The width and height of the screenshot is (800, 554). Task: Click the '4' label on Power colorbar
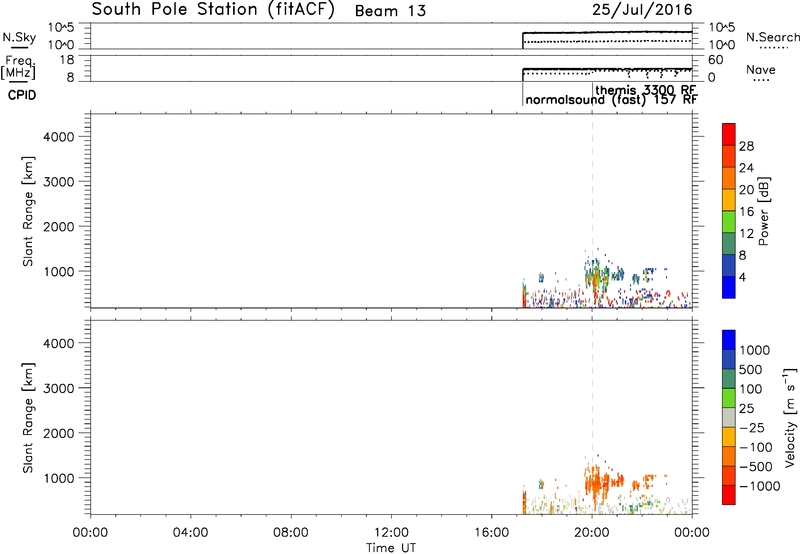742,278
